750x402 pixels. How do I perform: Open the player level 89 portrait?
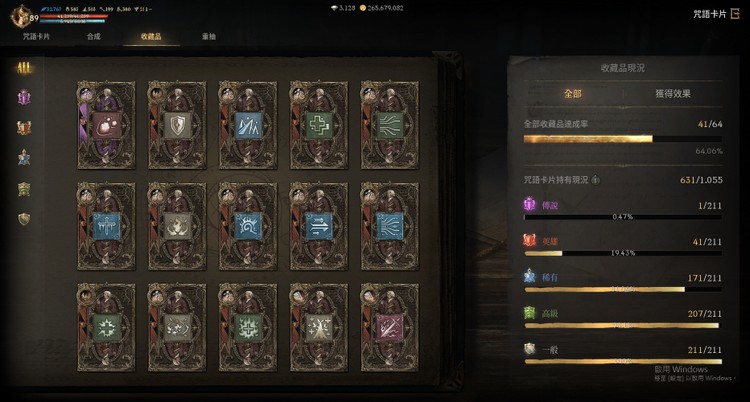tap(22, 17)
